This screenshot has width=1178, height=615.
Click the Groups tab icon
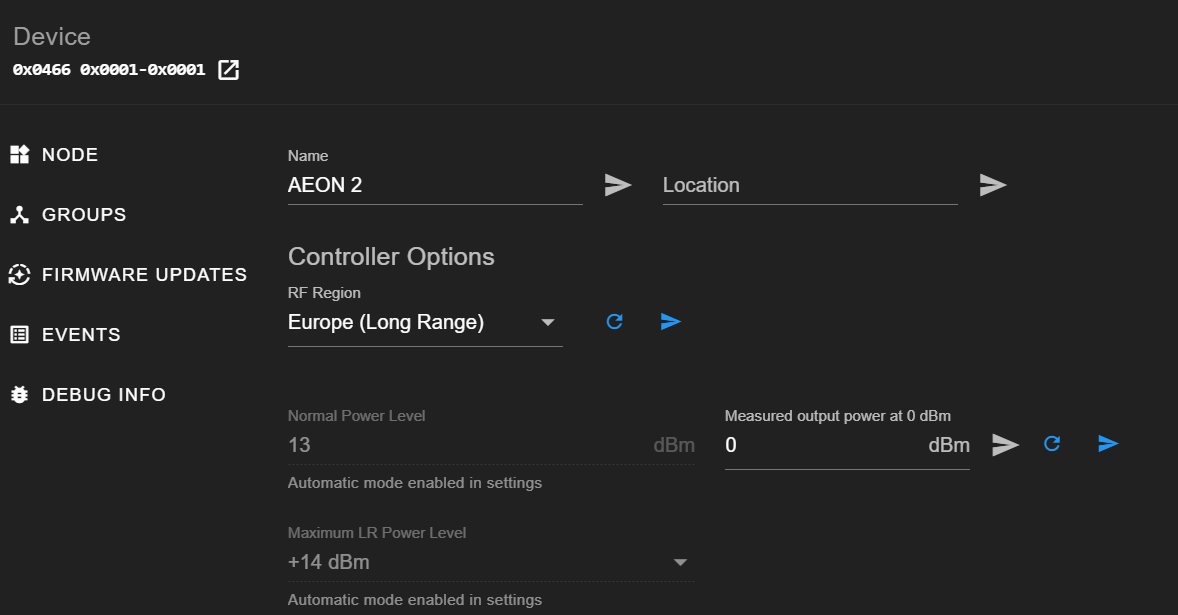point(20,215)
